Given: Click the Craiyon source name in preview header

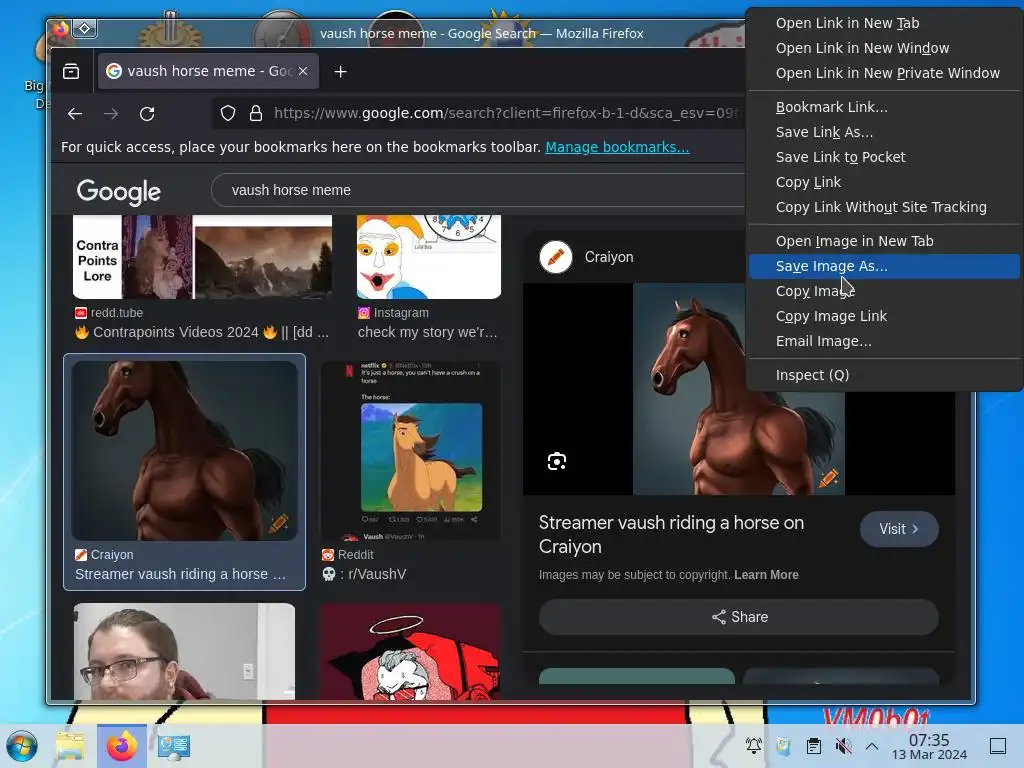Looking at the screenshot, I should pos(609,257).
